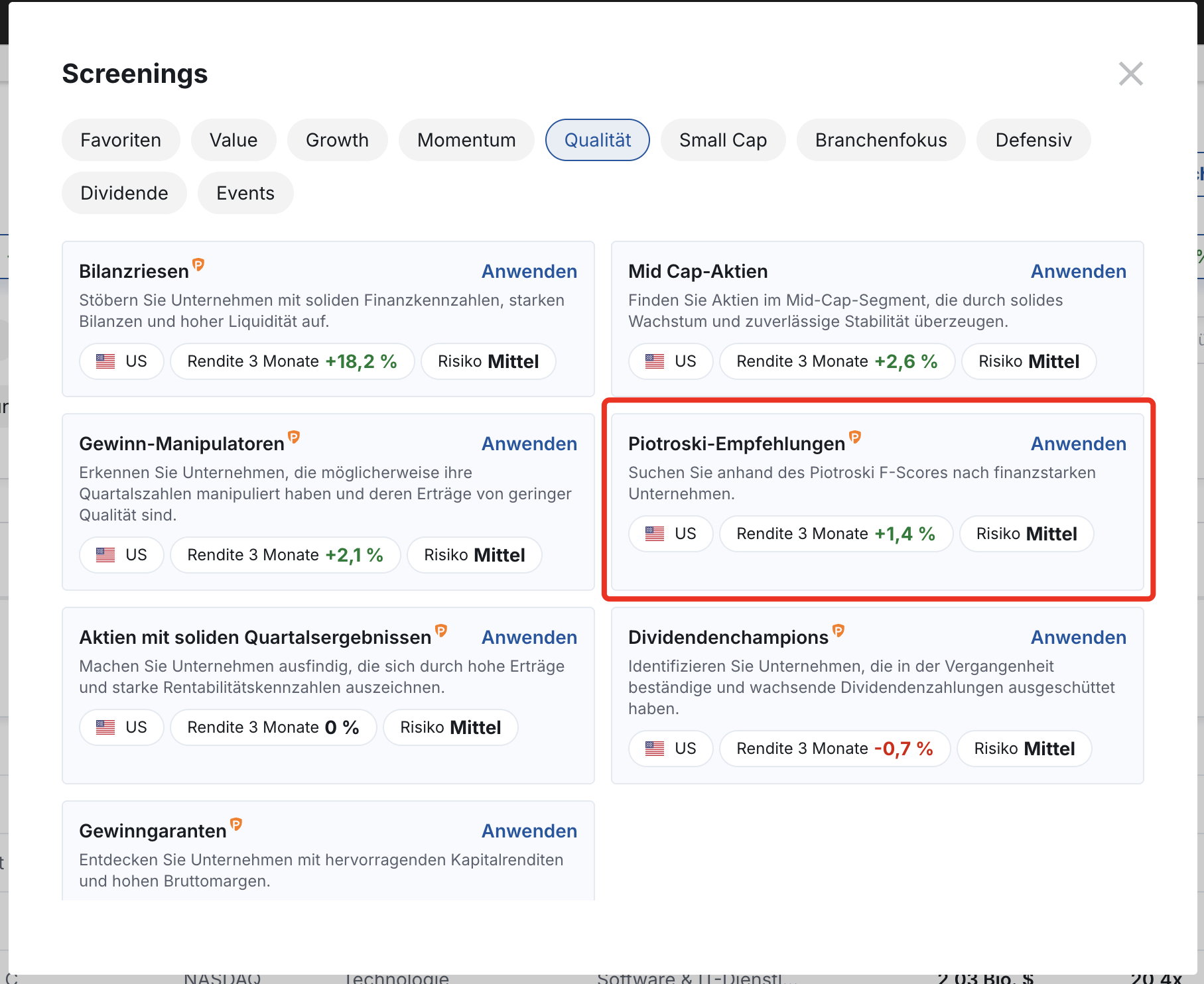The height and width of the screenshot is (984, 1204).
Task: Click the US flag in Piotroski-Empfehlungen card
Action: pyautogui.click(x=655, y=534)
